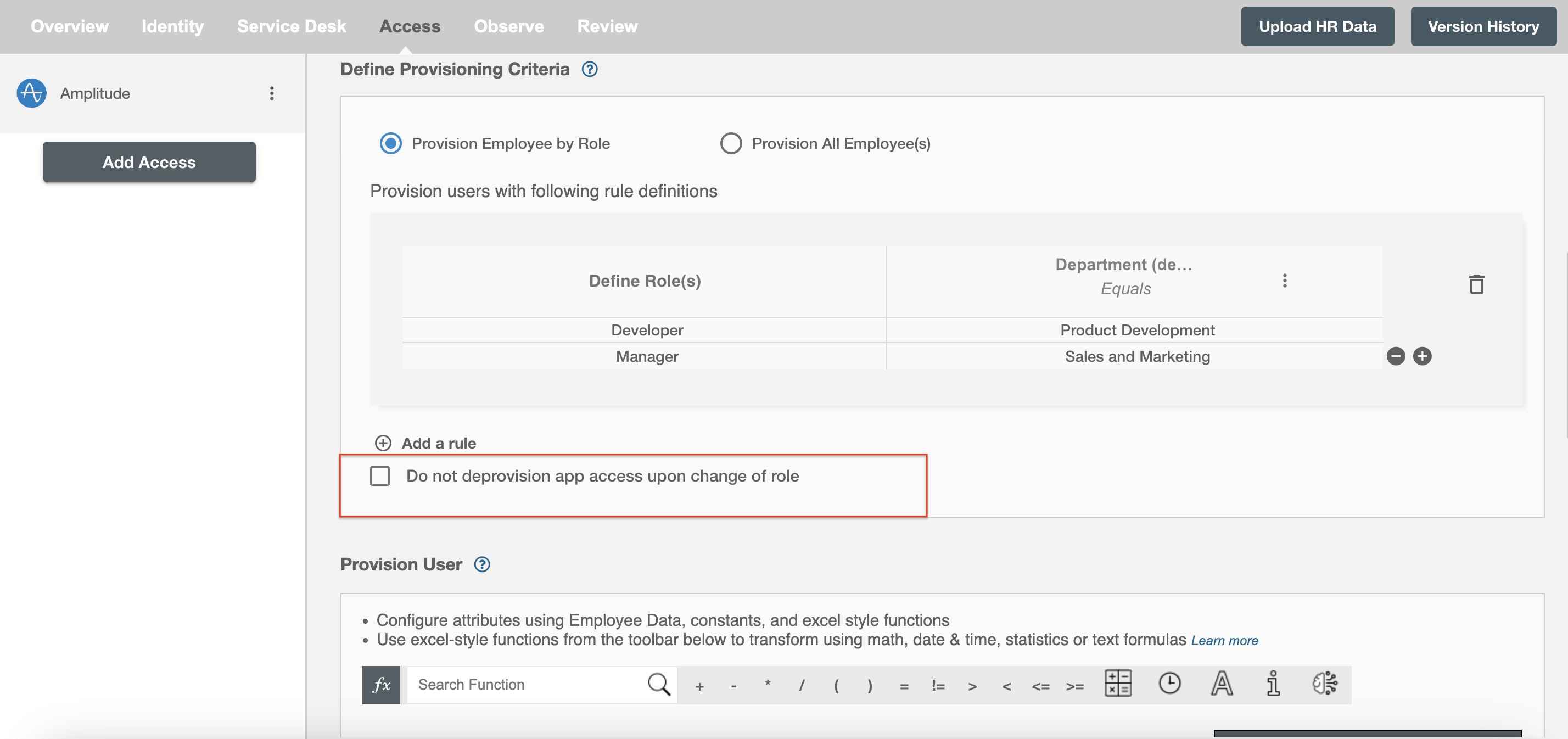Go to the Overview tab

click(x=69, y=26)
